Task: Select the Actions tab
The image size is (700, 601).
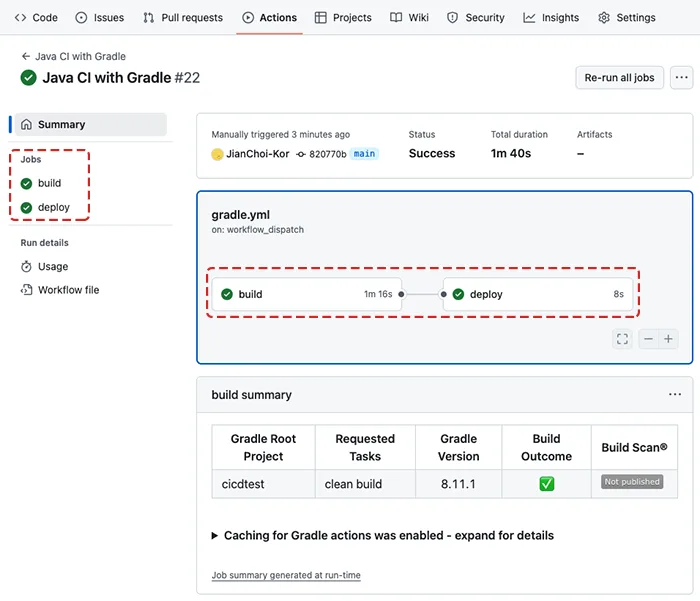Action: tap(269, 17)
